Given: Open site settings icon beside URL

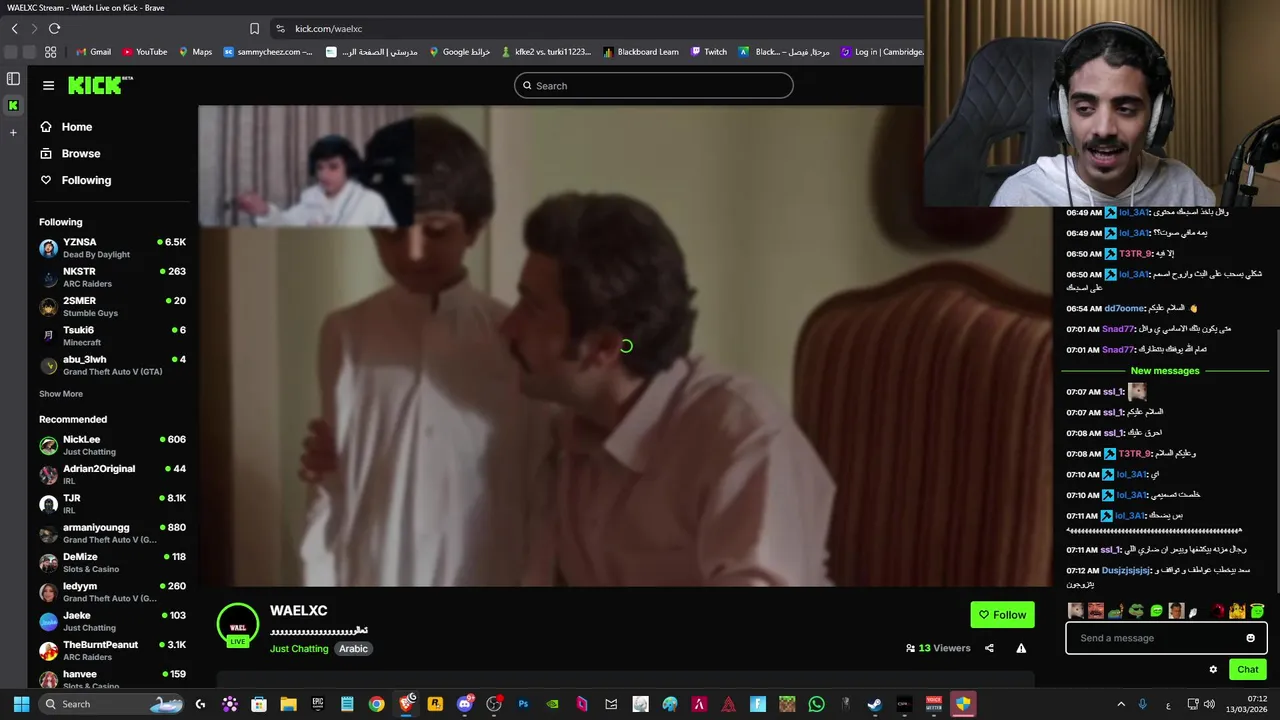Looking at the screenshot, I should click(x=280, y=29).
